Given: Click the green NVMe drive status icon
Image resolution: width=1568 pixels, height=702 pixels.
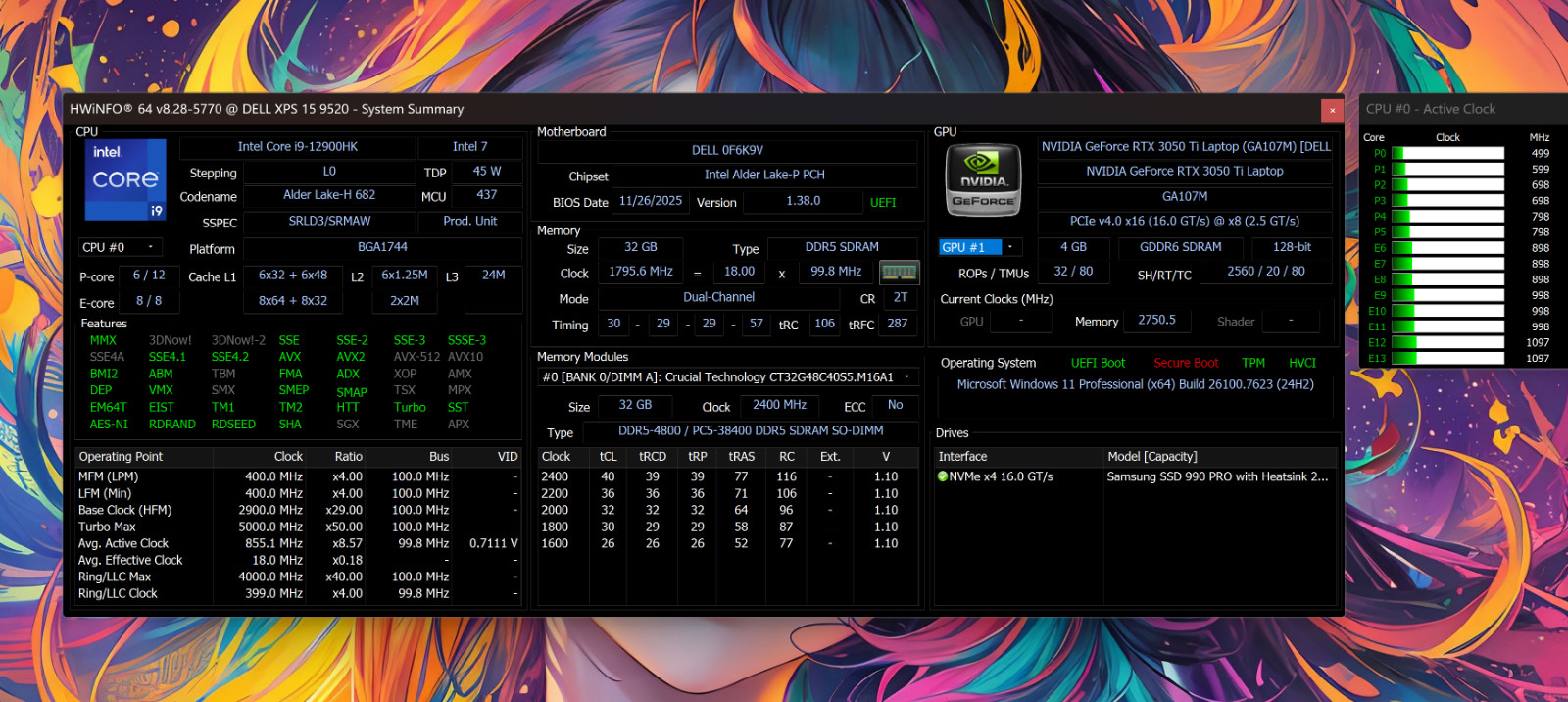Looking at the screenshot, I should tap(943, 476).
